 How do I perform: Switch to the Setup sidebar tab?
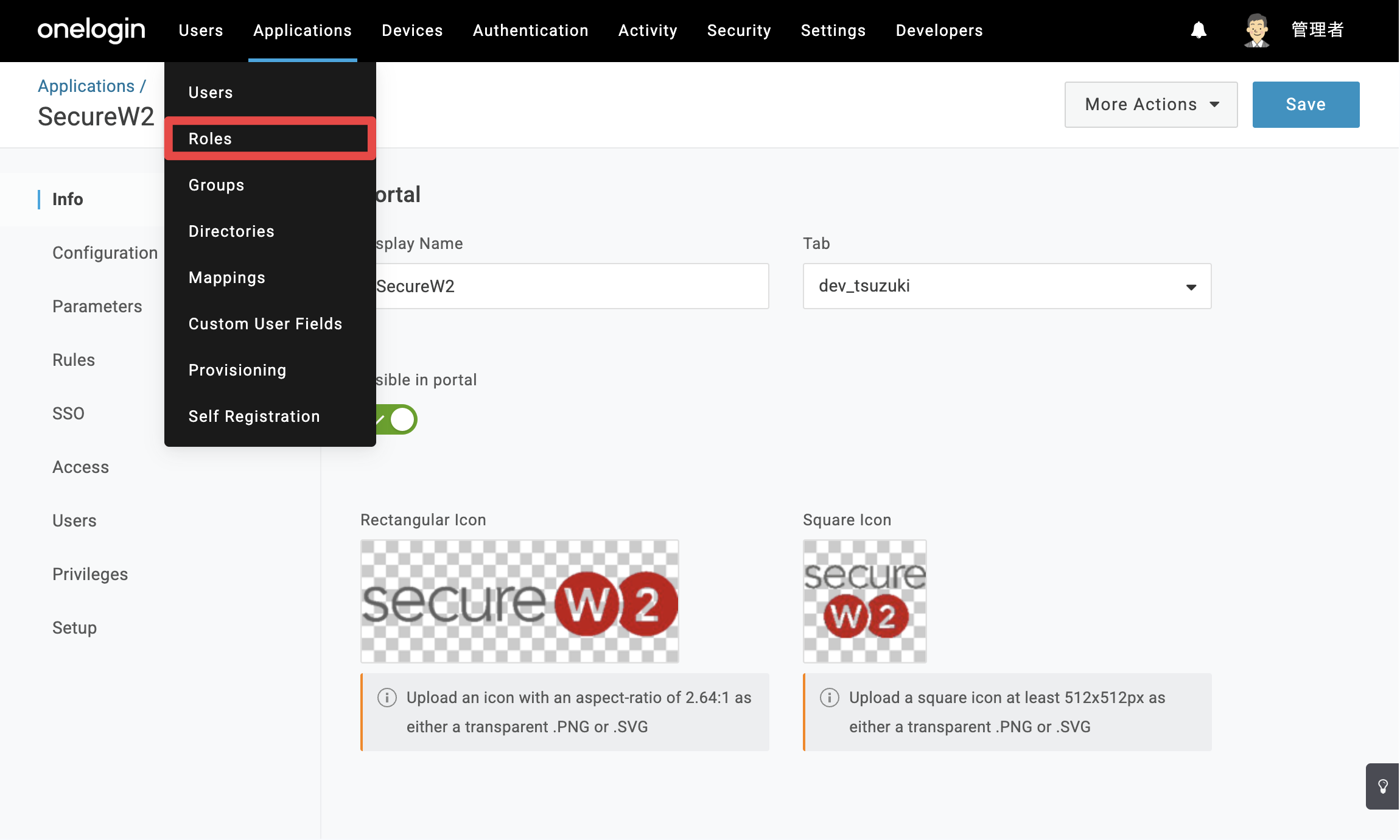coord(74,628)
